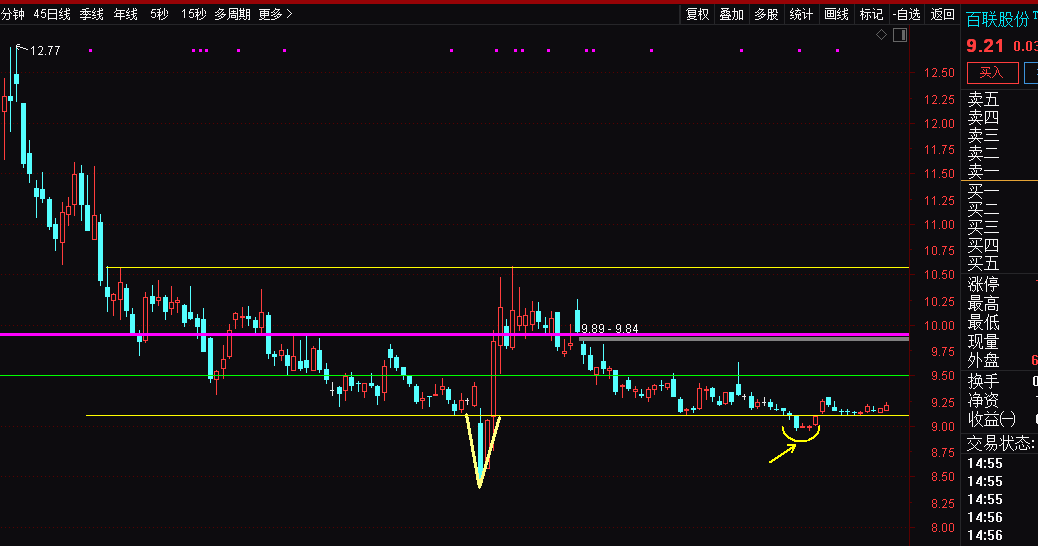The width and height of the screenshot is (1038, 546).
Task: Expand the 更多 periods menu
Action: [x=275, y=14]
